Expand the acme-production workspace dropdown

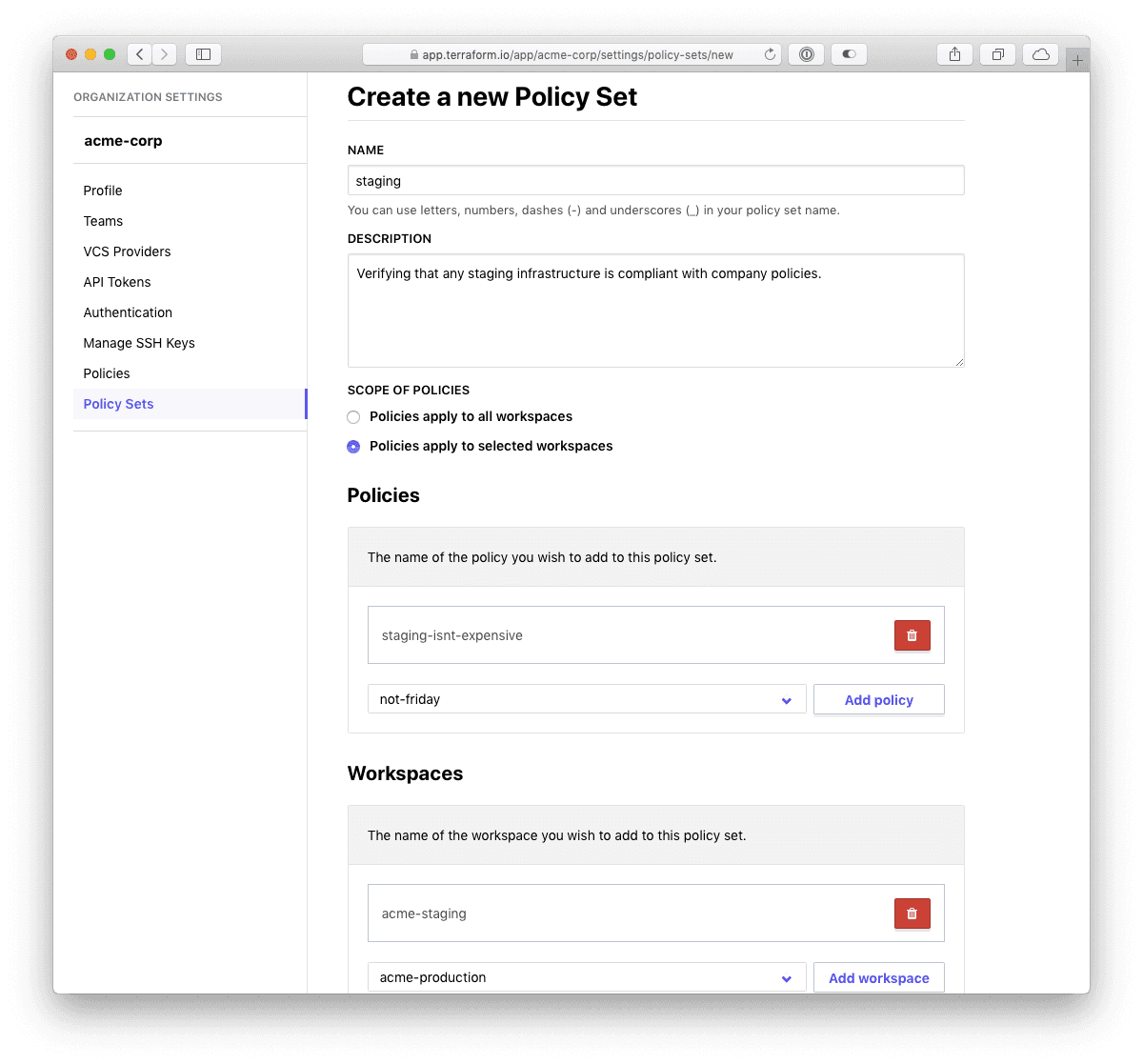586,977
